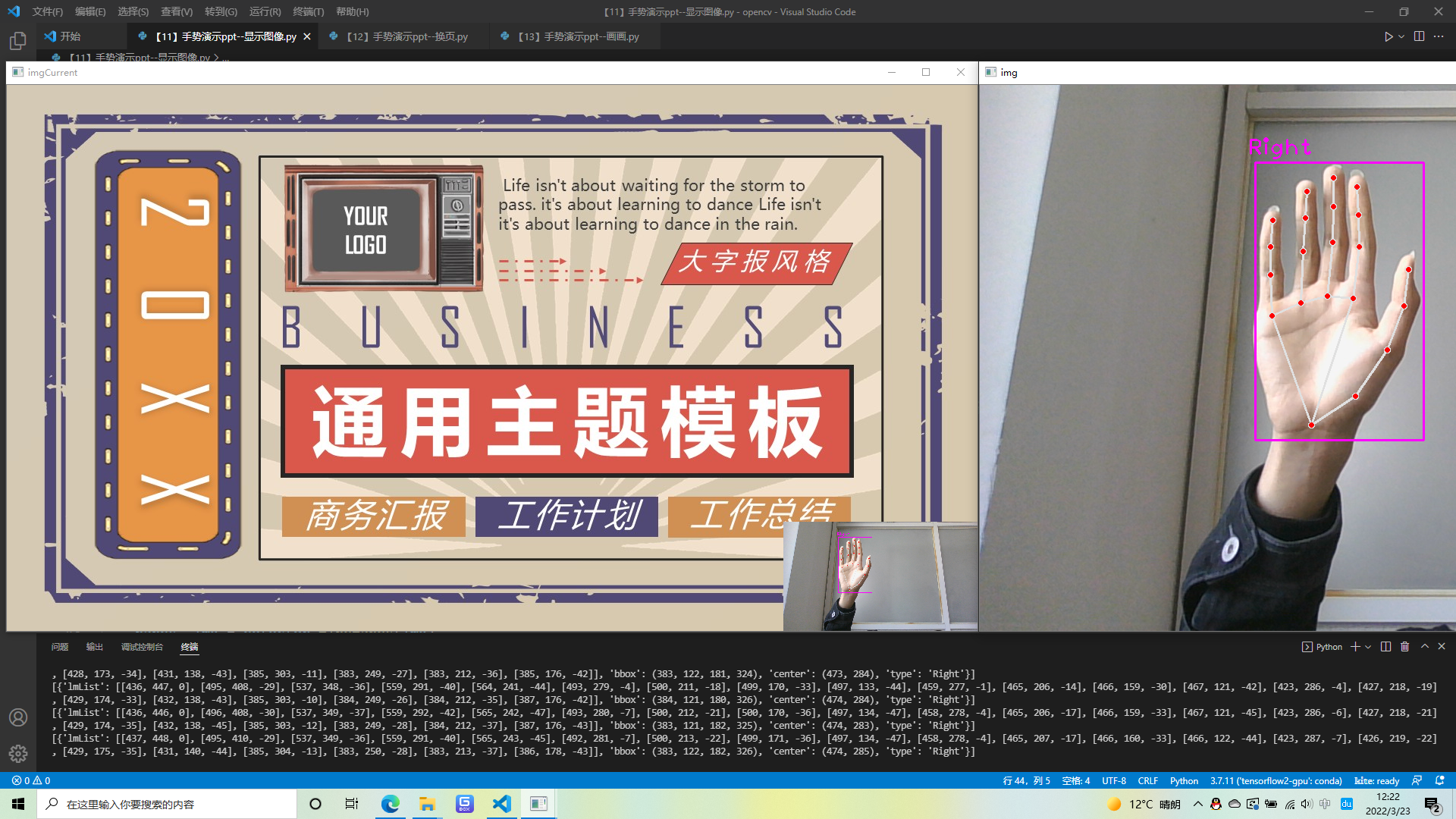Open the QQ penguin tray icon
1456x819 pixels.
1216,804
